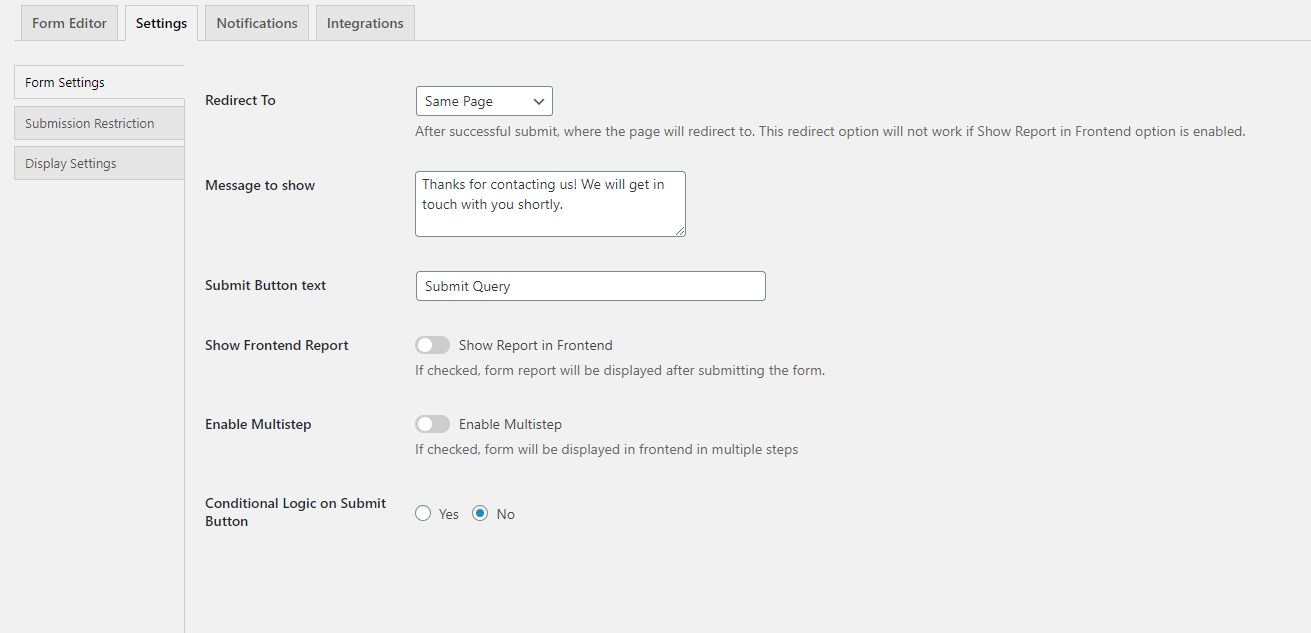Click inside the Message to show textarea
The width and height of the screenshot is (1311, 633).
coord(550,203)
